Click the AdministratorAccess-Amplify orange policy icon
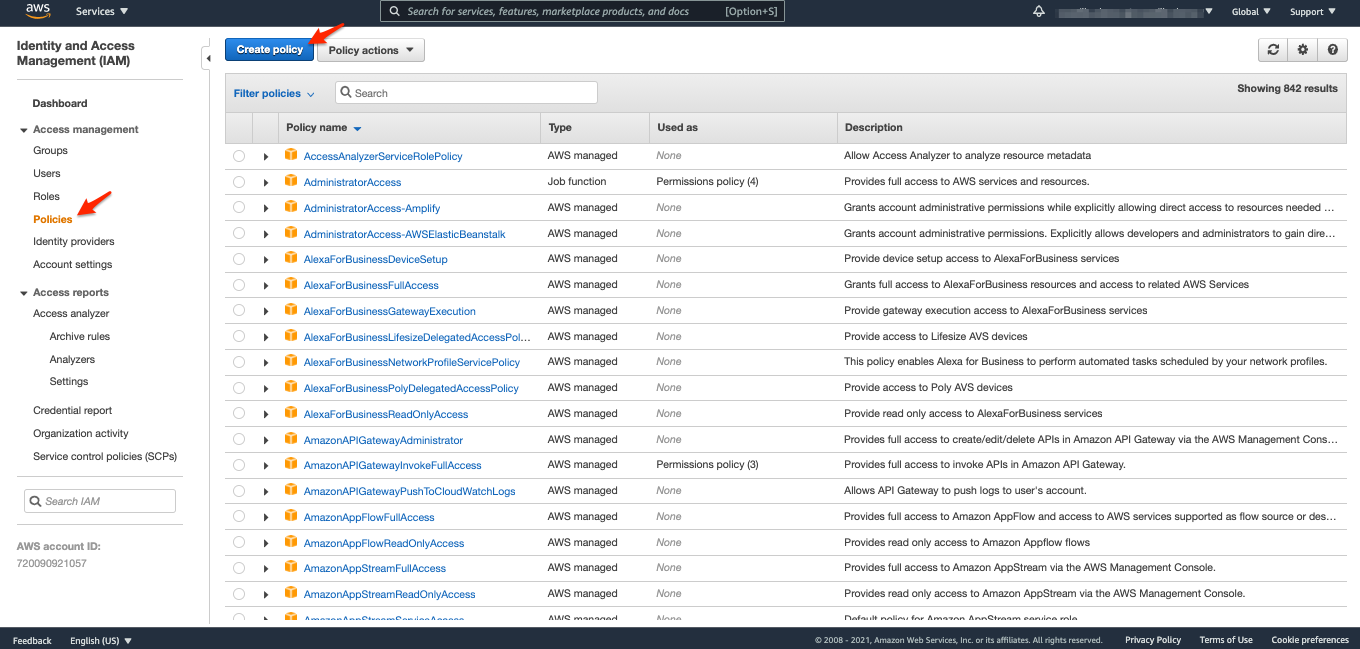1360x649 pixels. click(291, 207)
